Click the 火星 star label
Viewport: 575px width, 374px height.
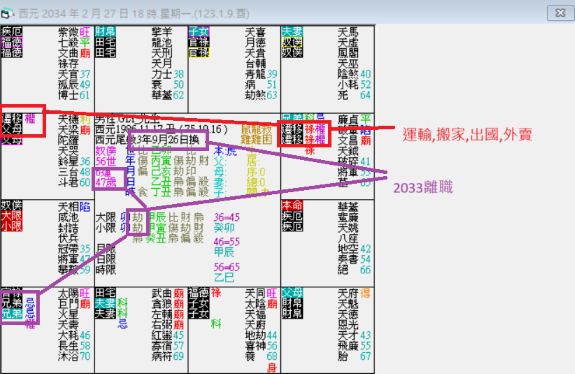[68, 315]
